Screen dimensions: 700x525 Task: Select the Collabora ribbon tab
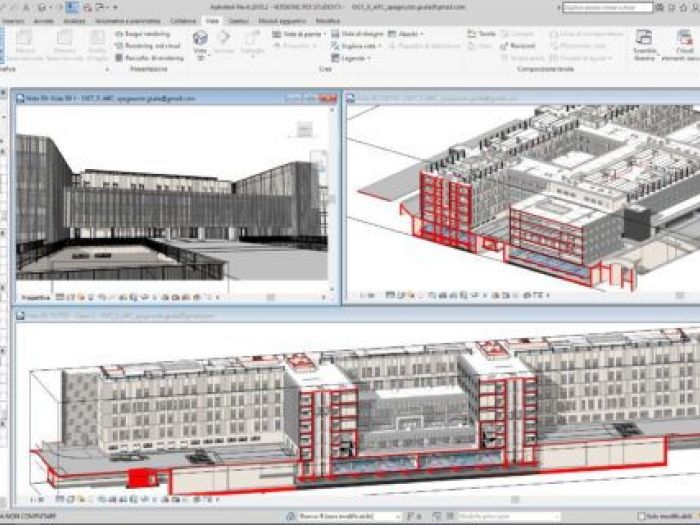point(183,19)
